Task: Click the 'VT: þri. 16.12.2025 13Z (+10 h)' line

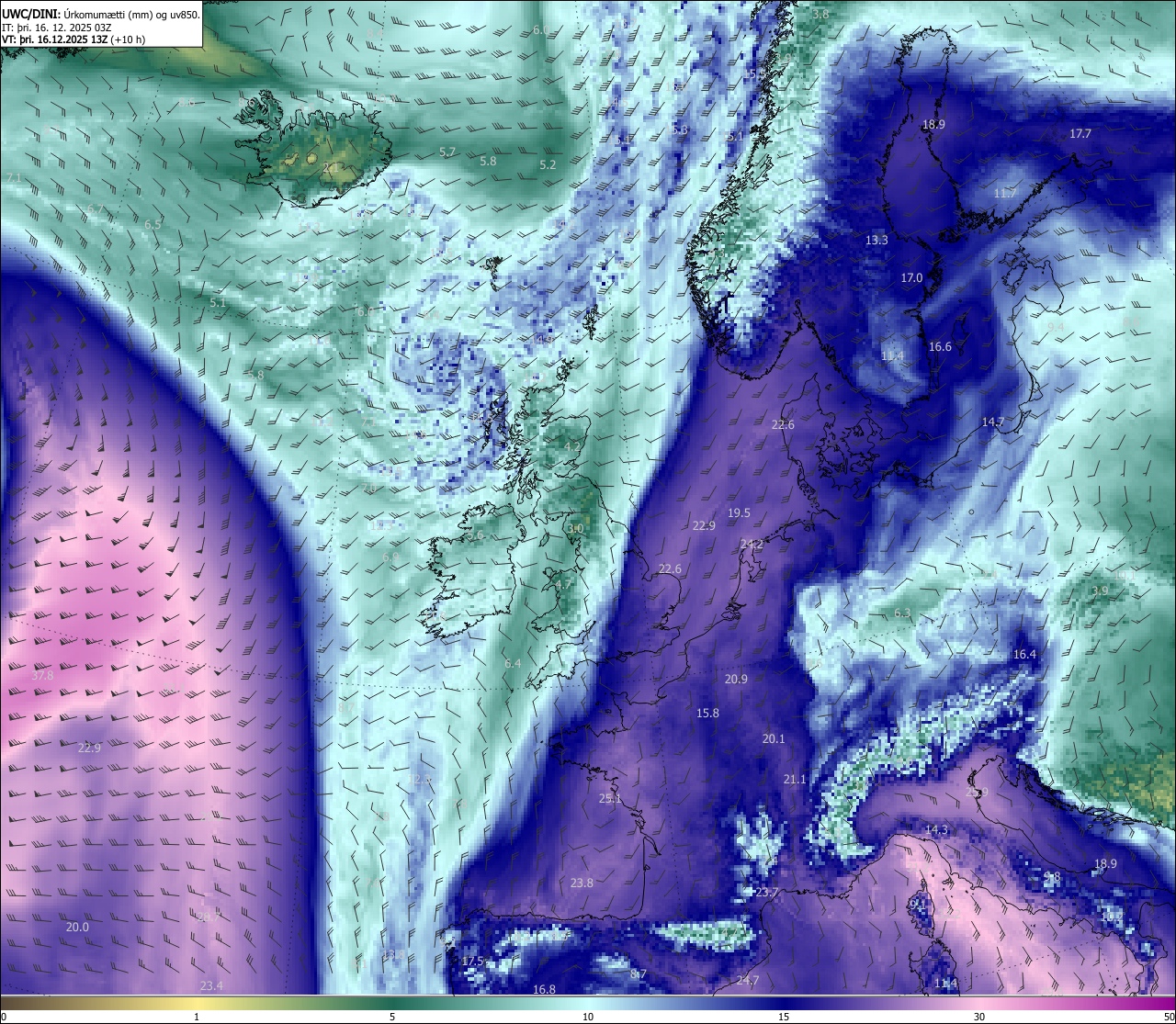Action: [73, 39]
